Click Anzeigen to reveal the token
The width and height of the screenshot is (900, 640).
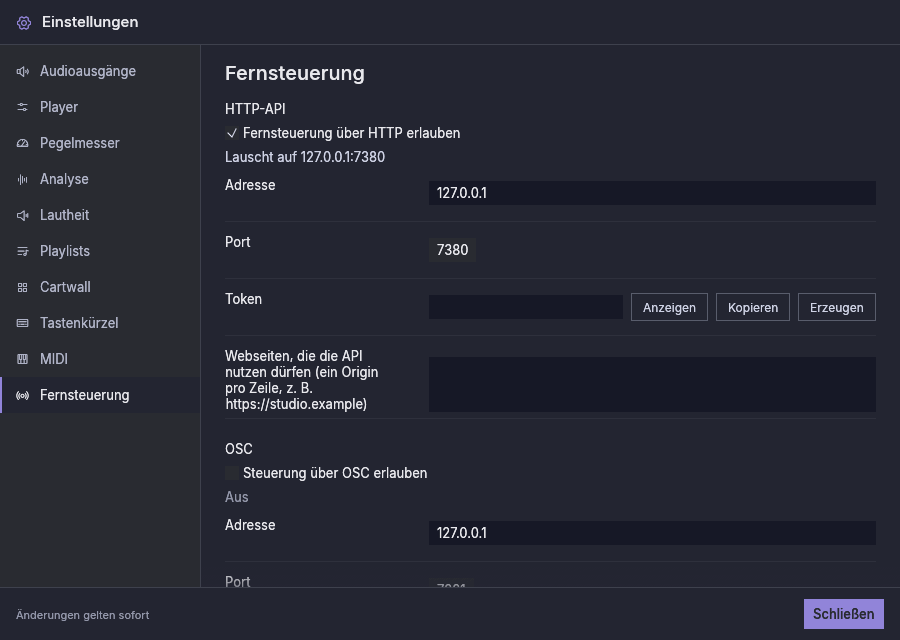(669, 307)
